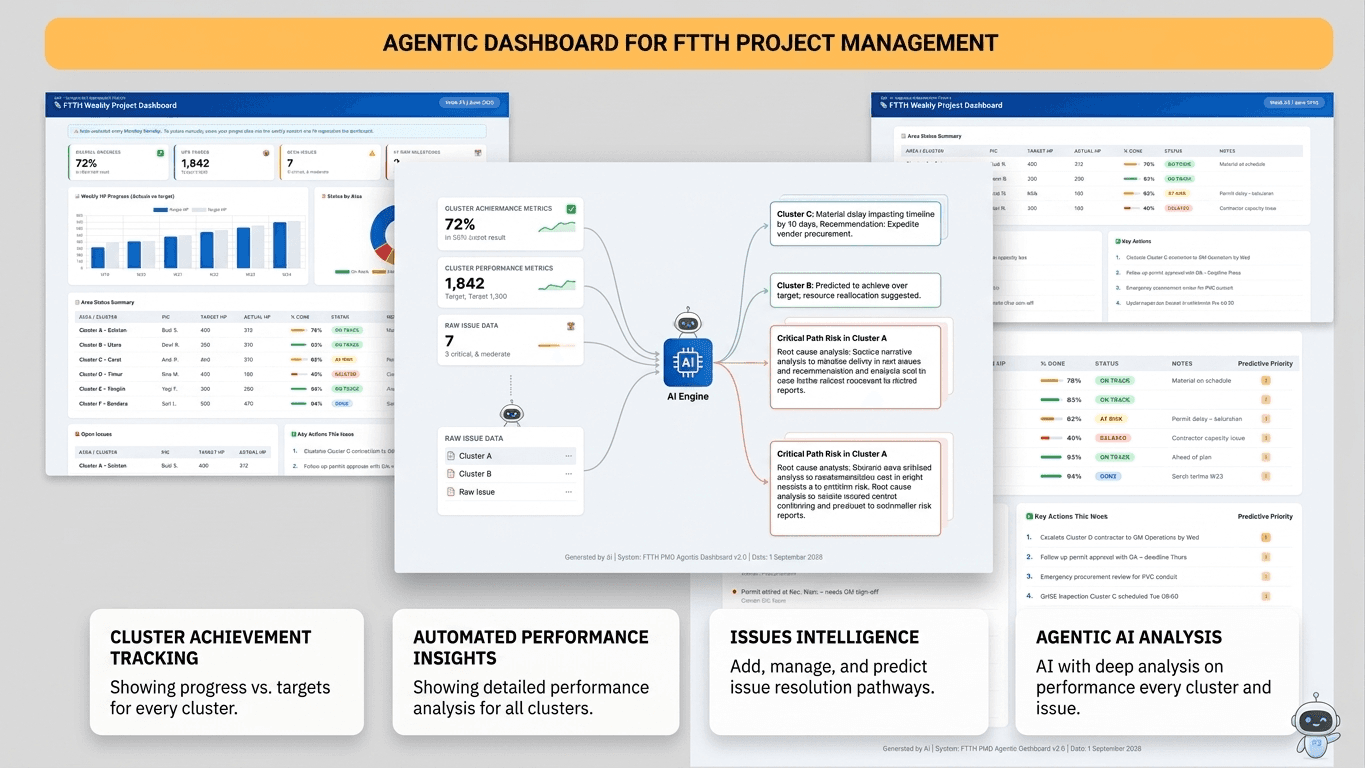Open three-dot menu for Cluster A row

tap(568, 456)
